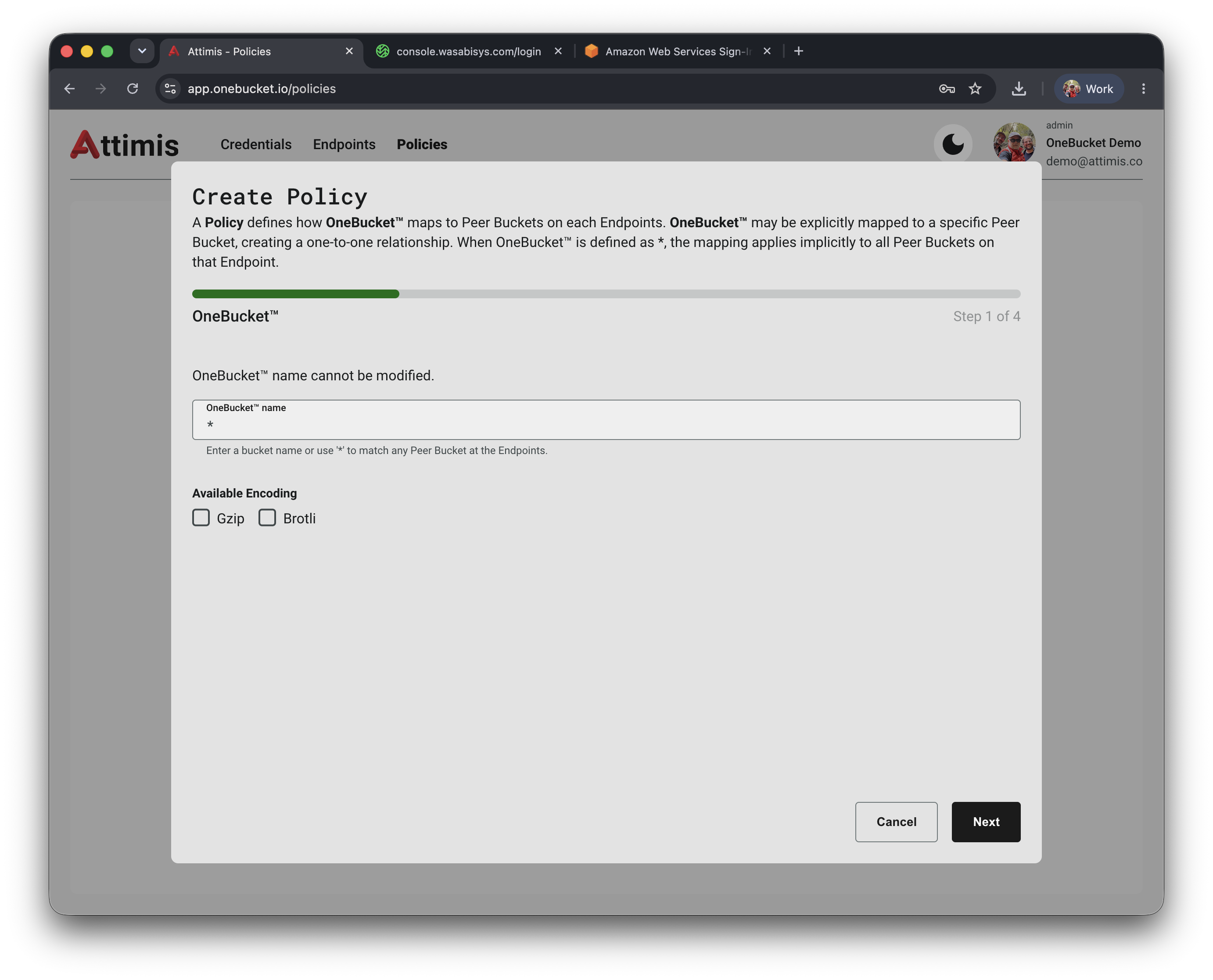
Task: Close the Amazon Web Services tab
Action: tap(767, 51)
